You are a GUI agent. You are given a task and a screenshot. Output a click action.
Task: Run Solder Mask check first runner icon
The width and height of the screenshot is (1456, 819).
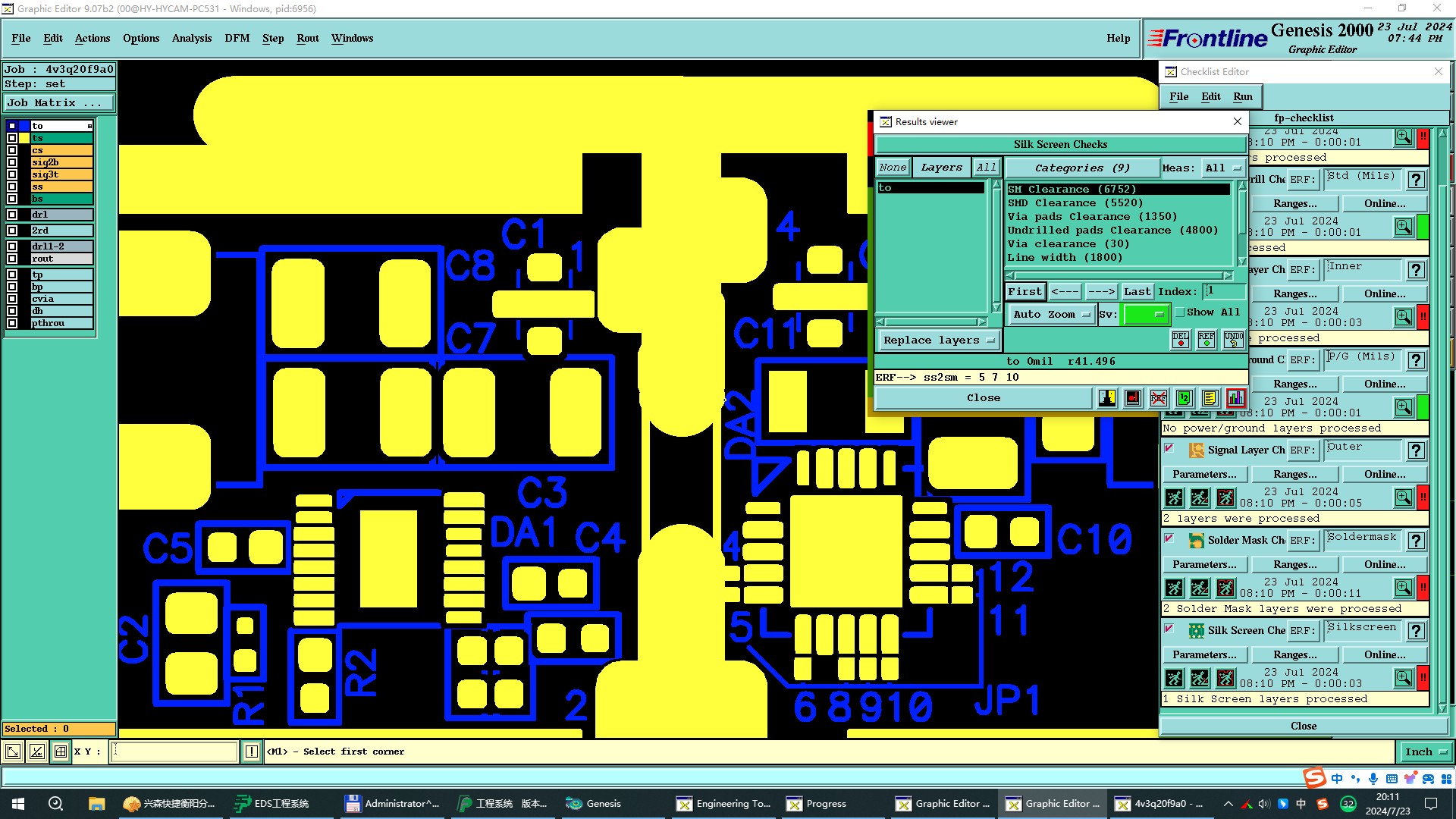click(x=1174, y=588)
